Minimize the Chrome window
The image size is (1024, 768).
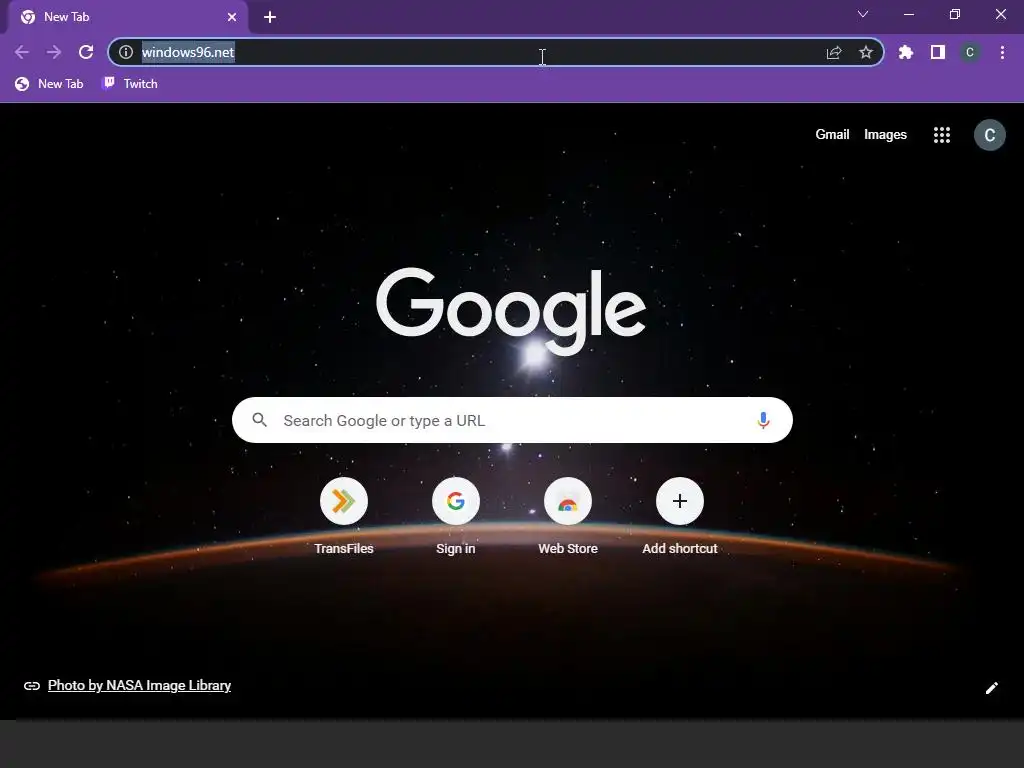tap(908, 14)
